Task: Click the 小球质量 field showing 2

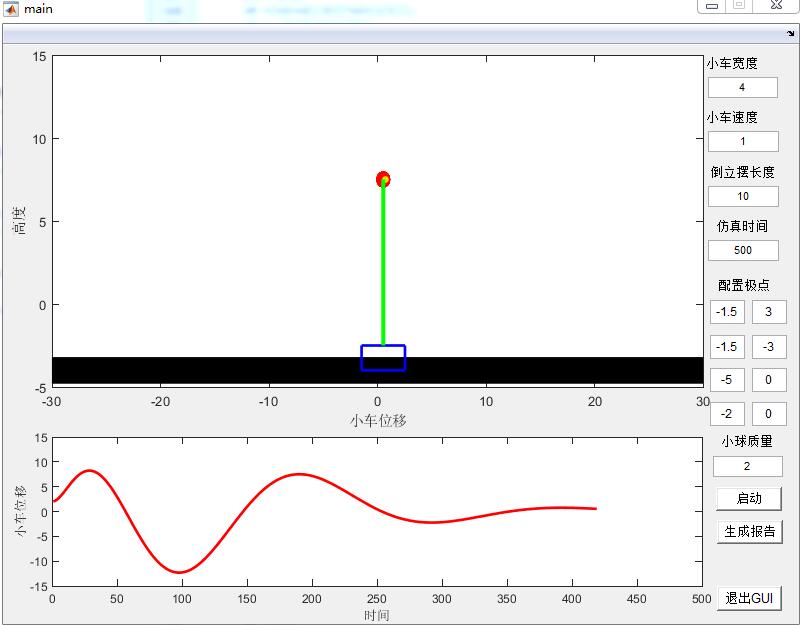Action: [x=747, y=466]
